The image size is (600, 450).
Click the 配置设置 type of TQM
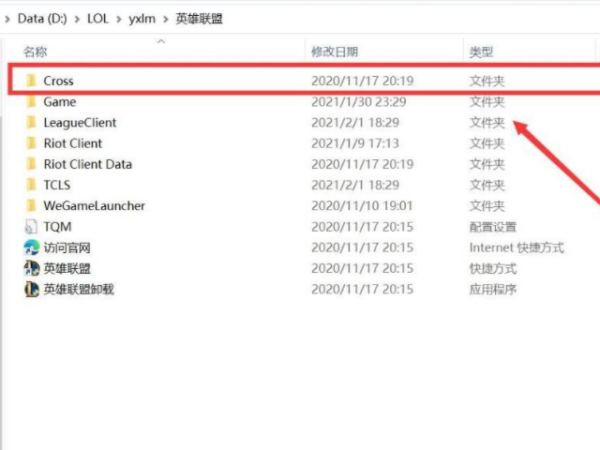493,227
